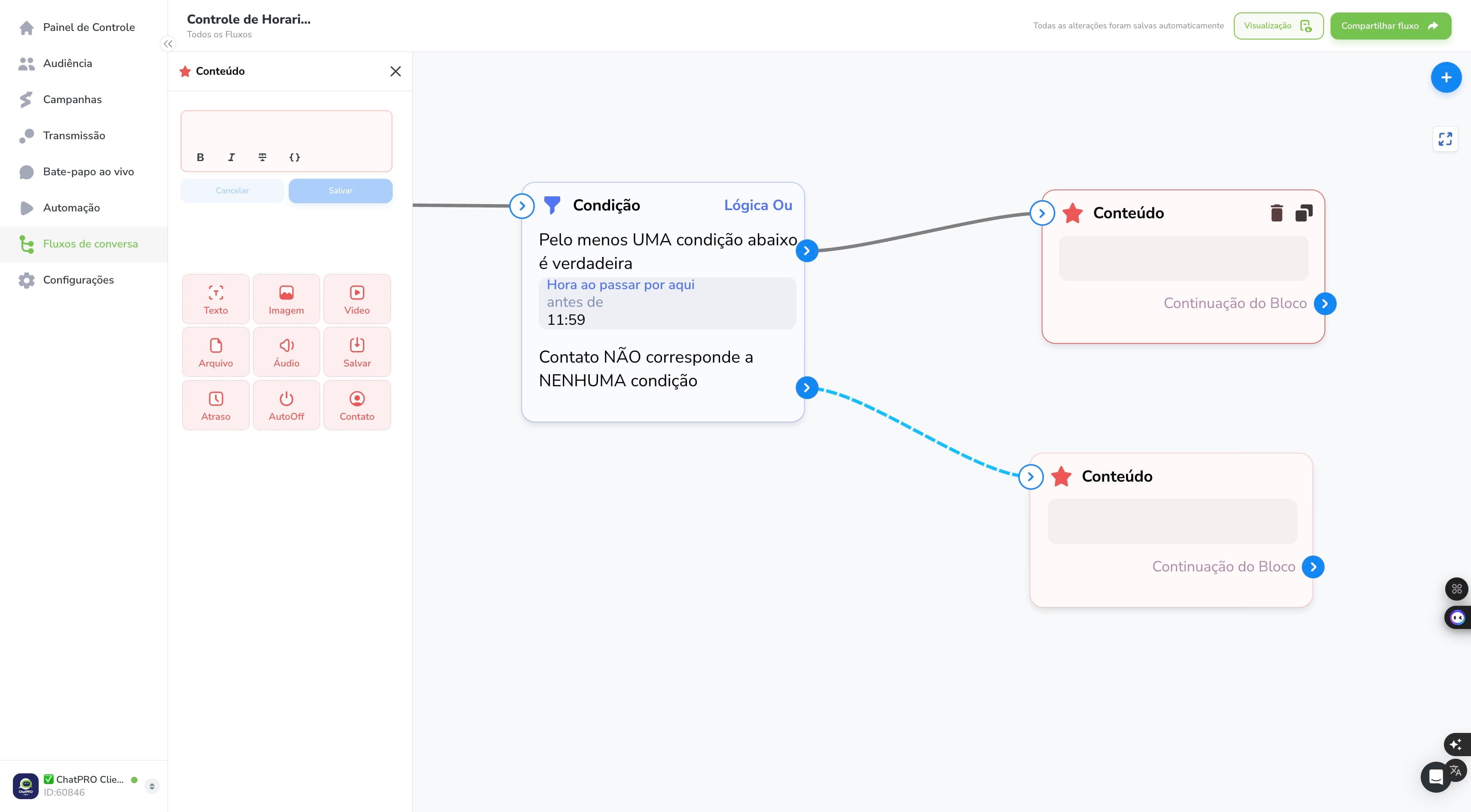The height and width of the screenshot is (812, 1471).
Task: Toggle fullscreen canvas view icon
Action: click(1445, 139)
